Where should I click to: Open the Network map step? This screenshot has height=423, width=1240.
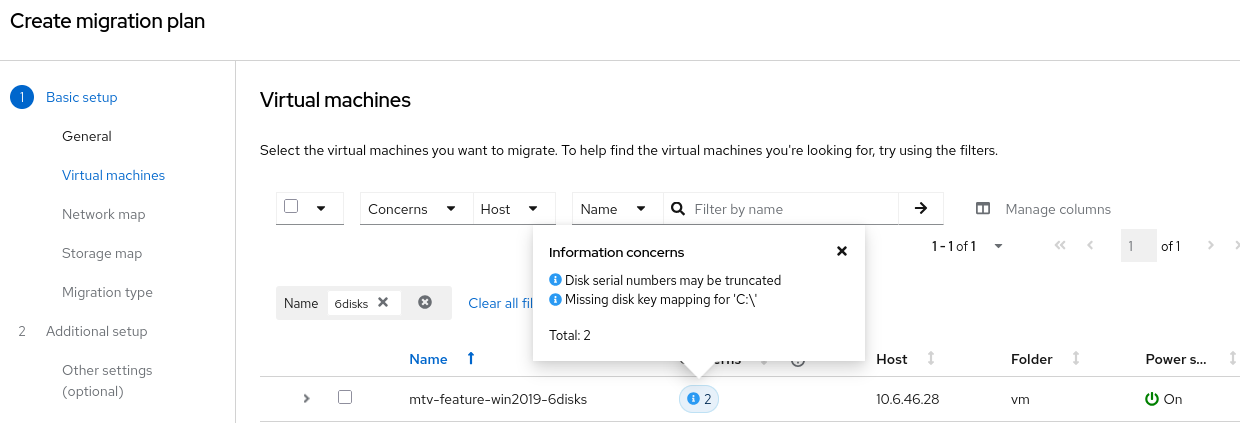pos(103,214)
